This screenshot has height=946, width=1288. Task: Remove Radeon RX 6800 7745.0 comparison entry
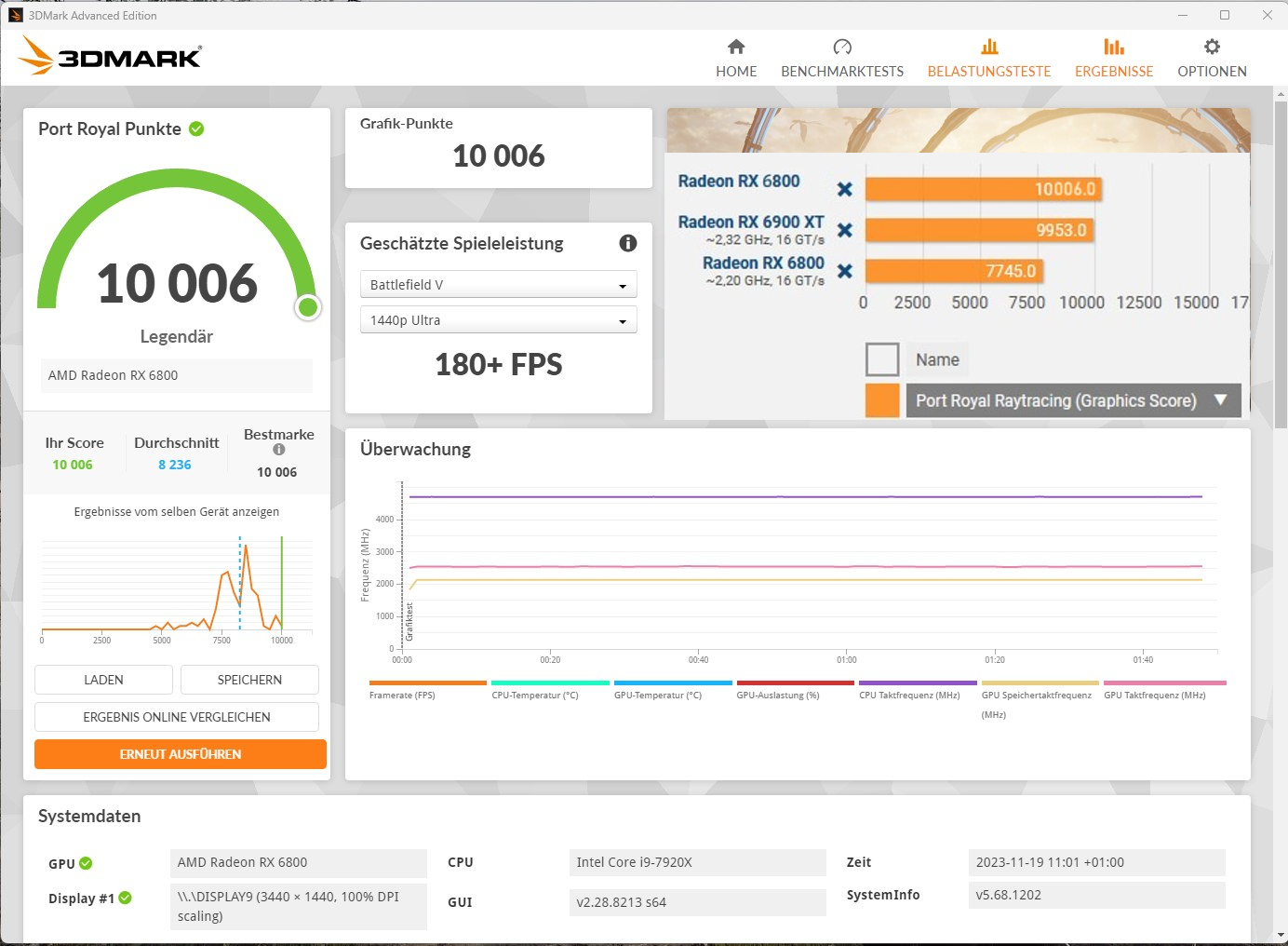845,271
